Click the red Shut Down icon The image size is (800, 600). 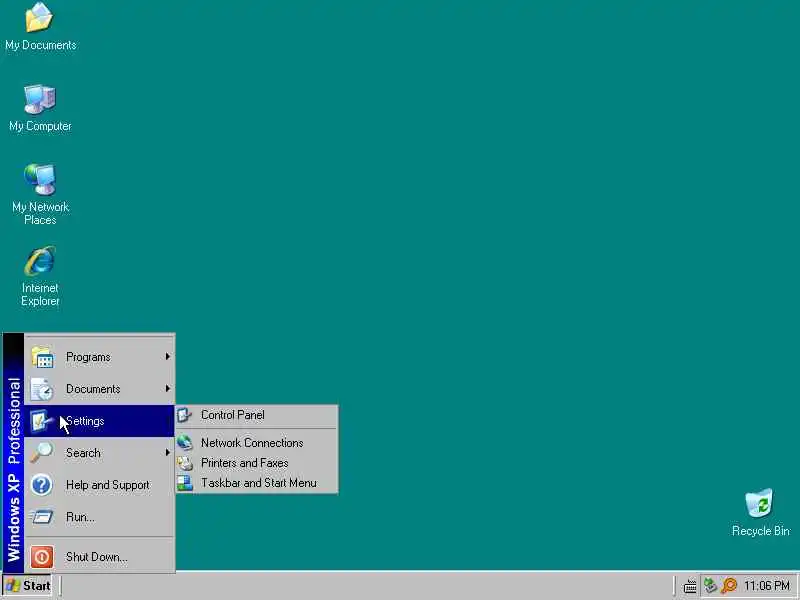pyautogui.click(x=42, y=557)
